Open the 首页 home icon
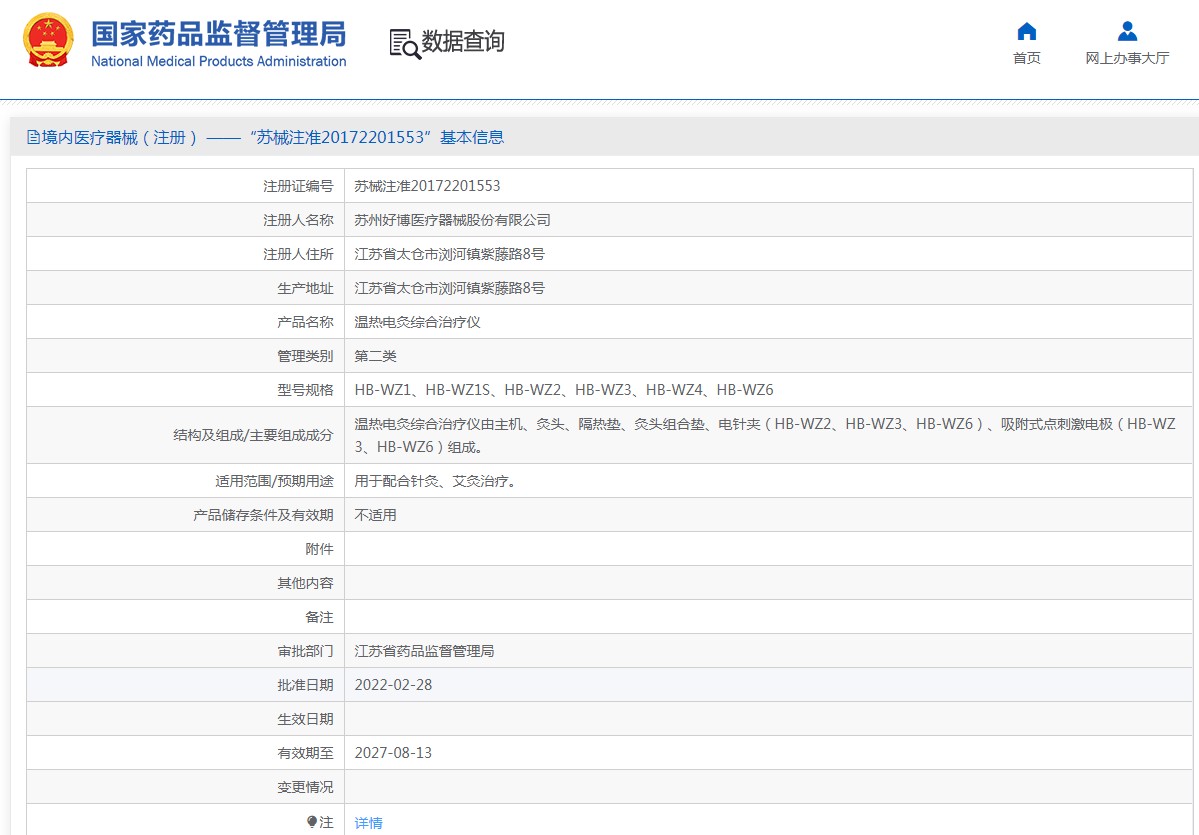Viewport: 1199px width, 835px height. (x=1026, y=31)
